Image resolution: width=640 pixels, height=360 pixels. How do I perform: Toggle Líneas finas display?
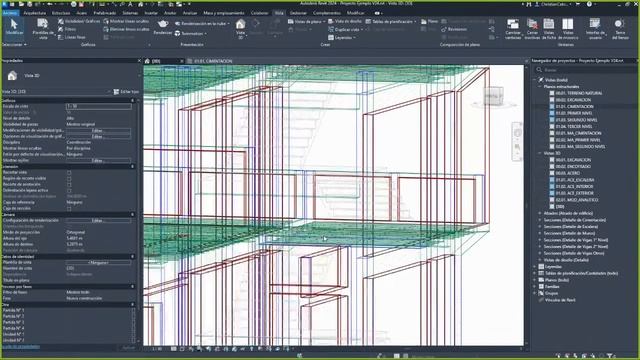pos(72,37)
